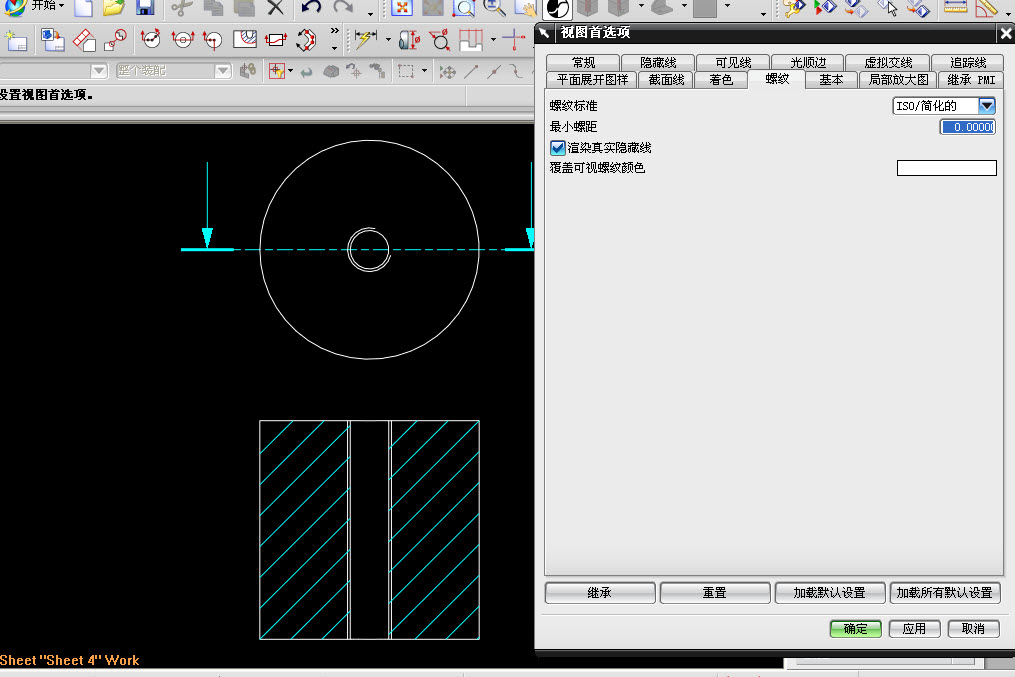Image resolution: width=1015 pixels, height=677 pixels.
Task: Undo the last action
Action: click(x=311, y=8)
